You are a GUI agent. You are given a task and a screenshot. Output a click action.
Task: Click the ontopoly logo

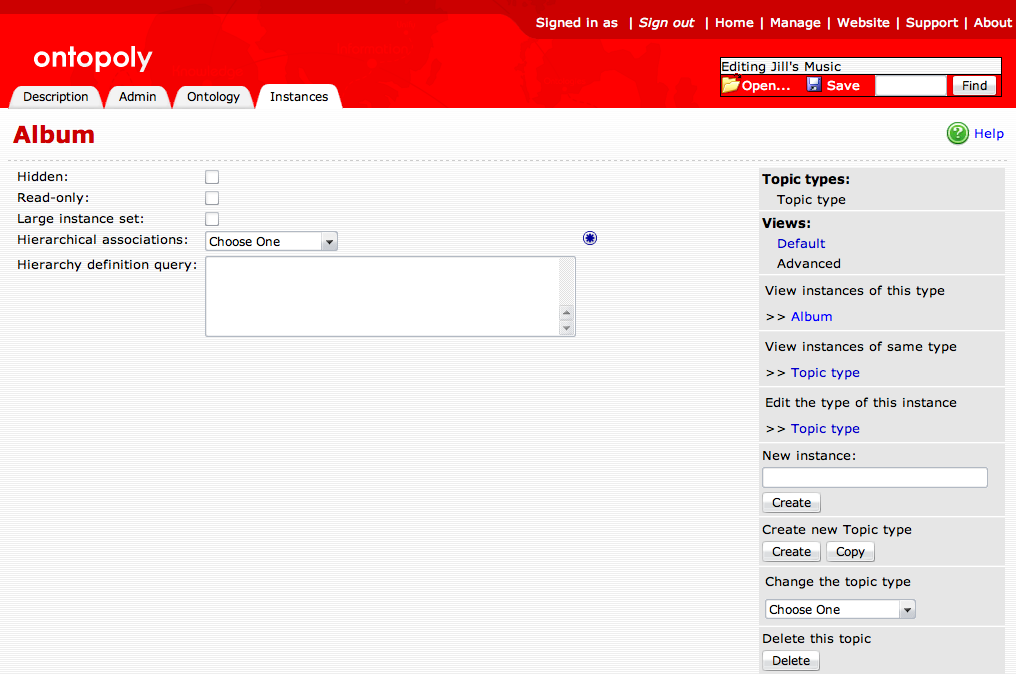point(92,58)
